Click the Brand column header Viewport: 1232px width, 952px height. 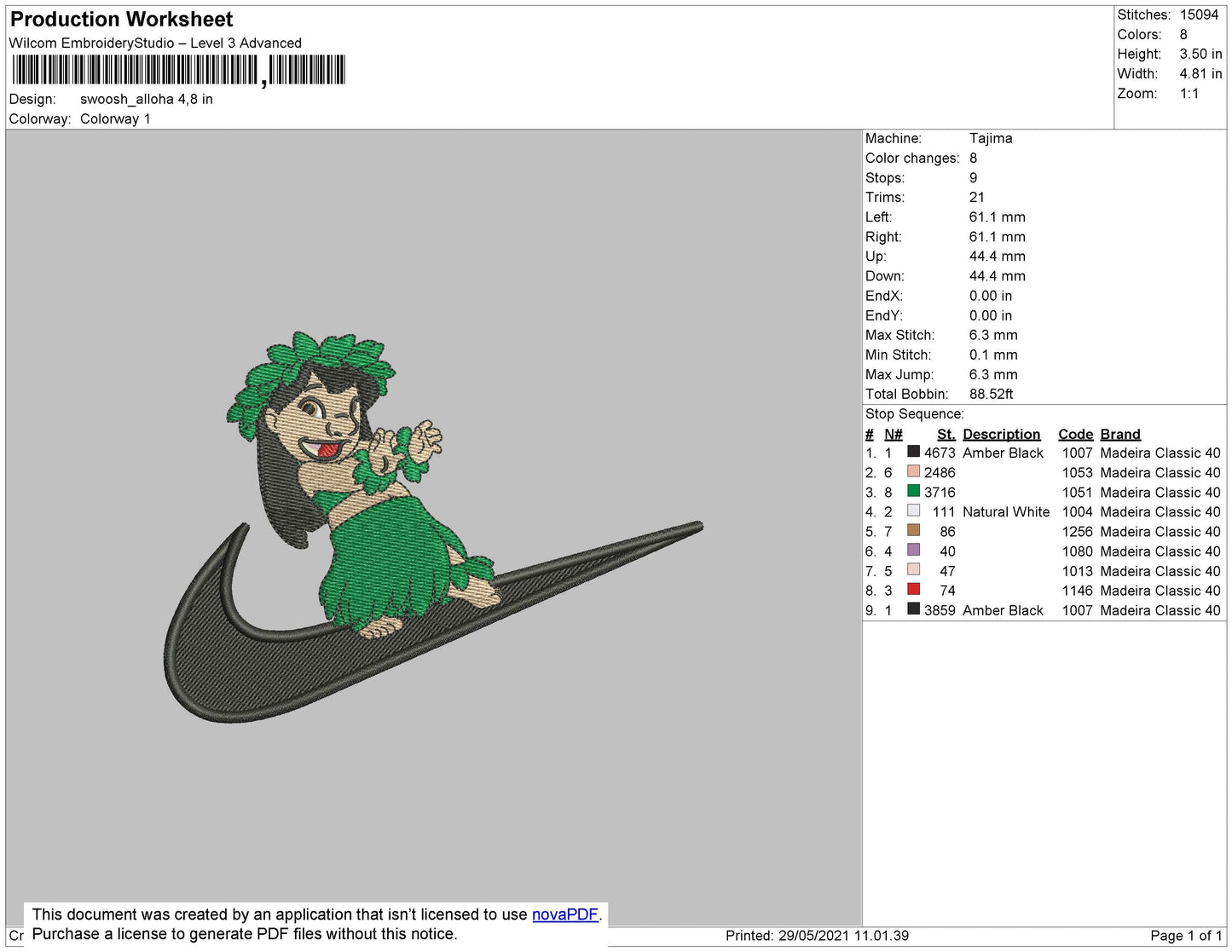click(x=1119, y=434)
